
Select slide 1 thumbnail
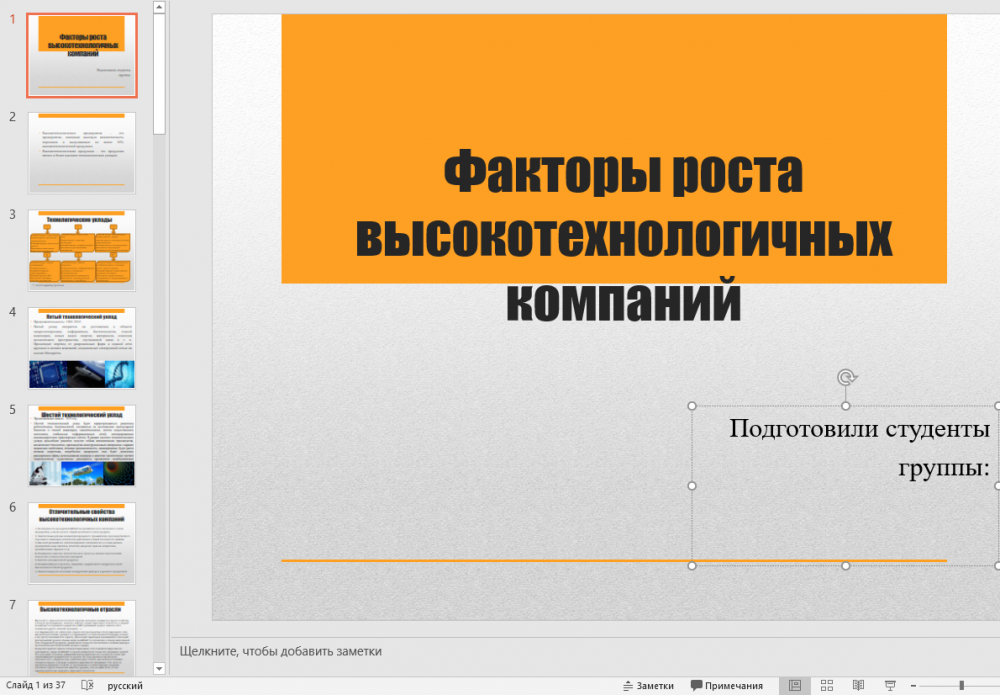(x=82, y=55)
